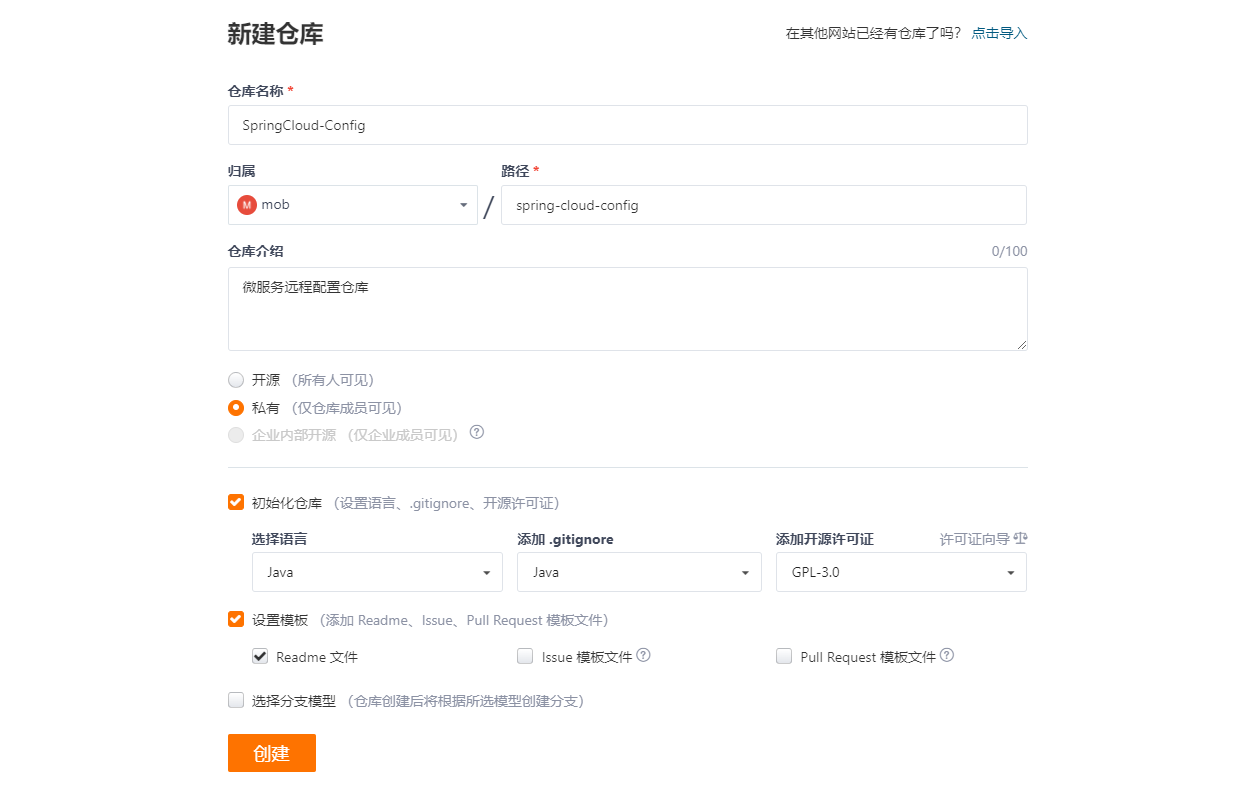Screen dimensions: 1236x786
Task: Click the 0/100 character counter
Action: click(1009, 251)
